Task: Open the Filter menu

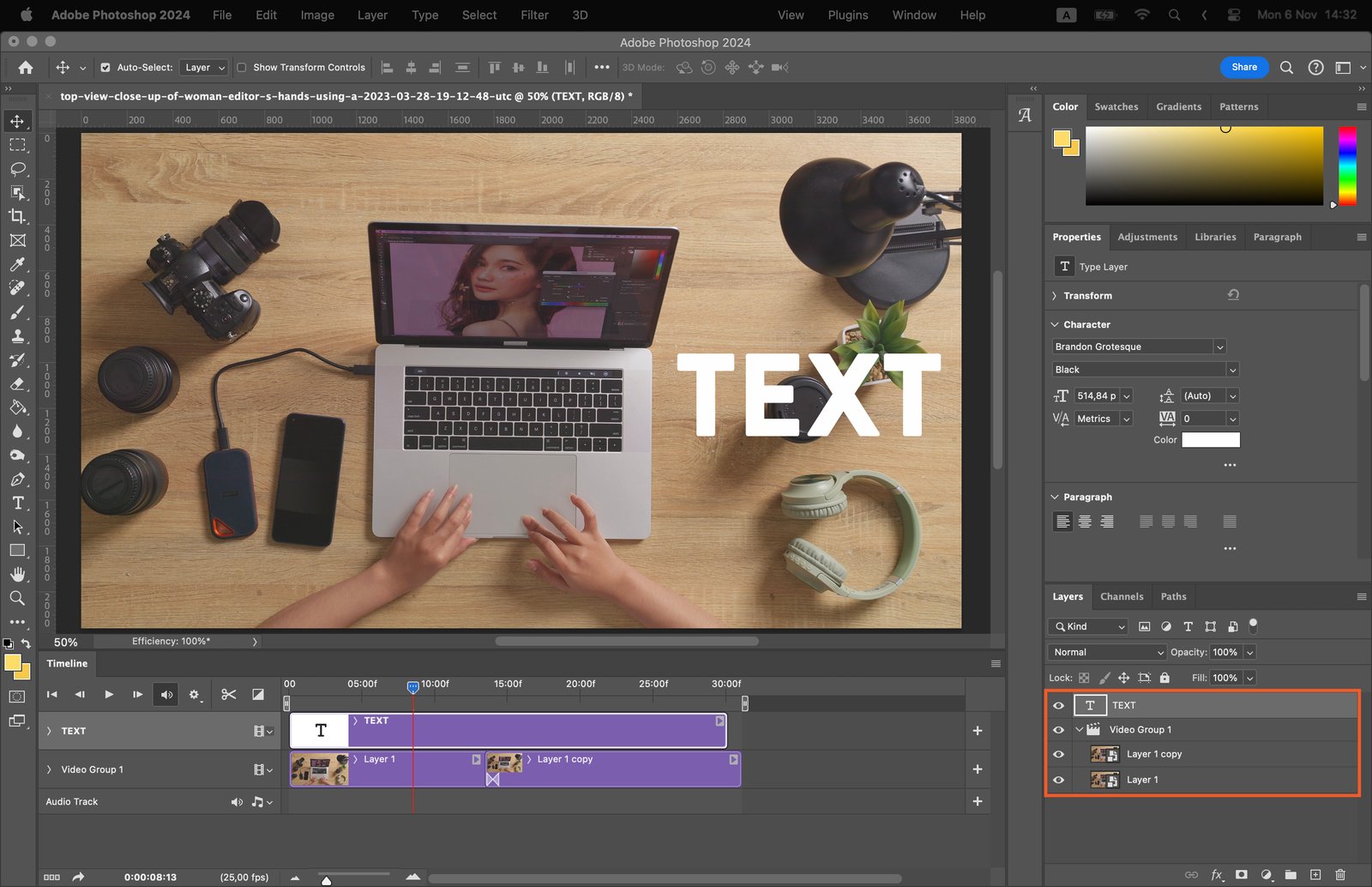Action: click(534, 15)
